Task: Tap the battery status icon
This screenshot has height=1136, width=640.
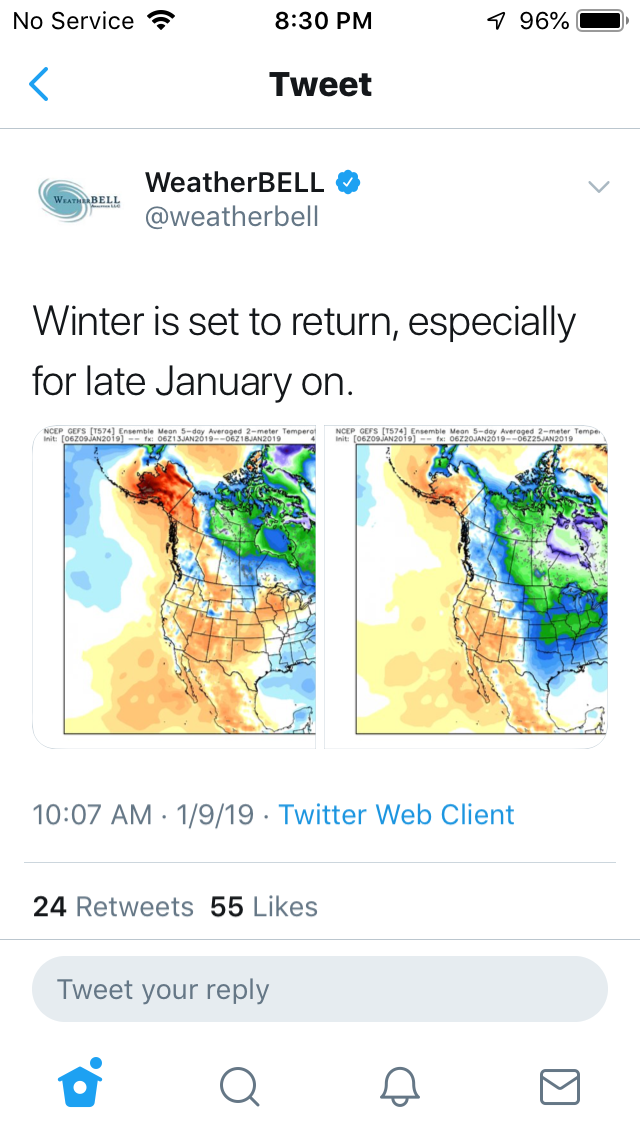Action: (x=600, y=21)
